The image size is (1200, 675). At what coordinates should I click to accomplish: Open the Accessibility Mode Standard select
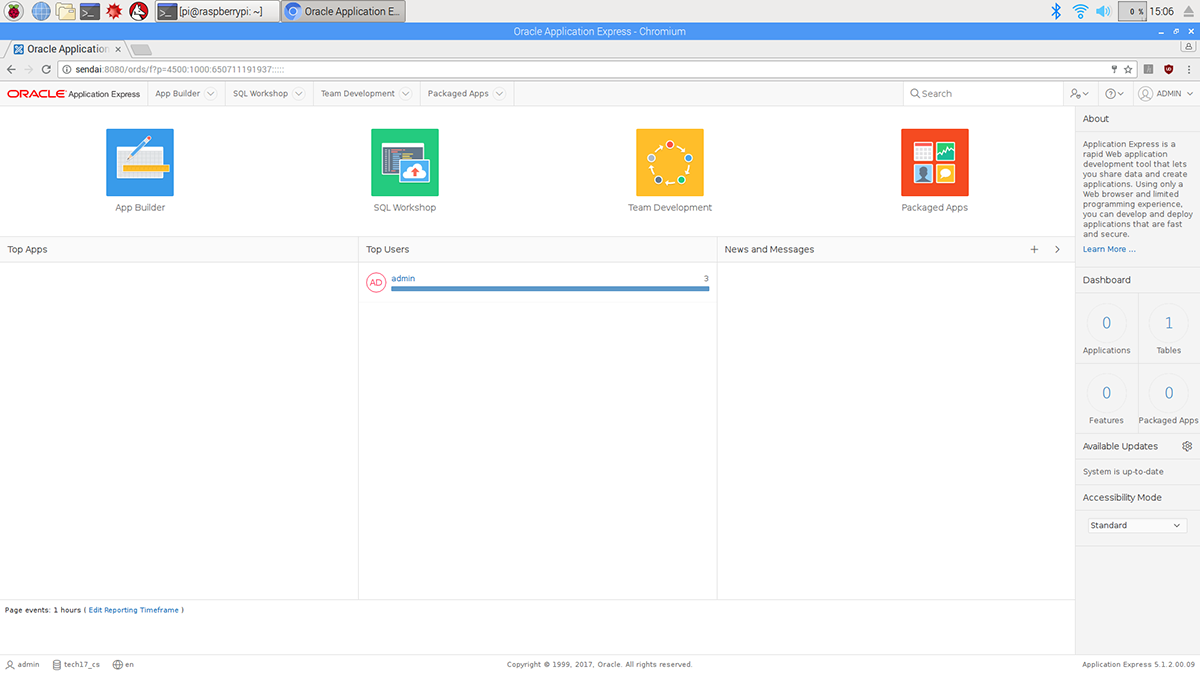pos(1137,525)
